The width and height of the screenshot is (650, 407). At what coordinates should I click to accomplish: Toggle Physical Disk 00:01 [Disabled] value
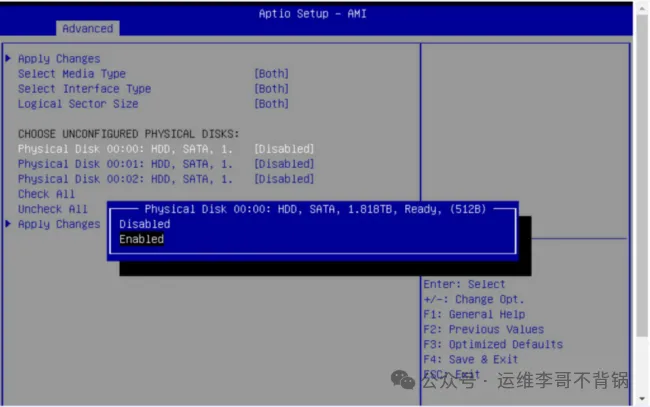coord(284,164)
